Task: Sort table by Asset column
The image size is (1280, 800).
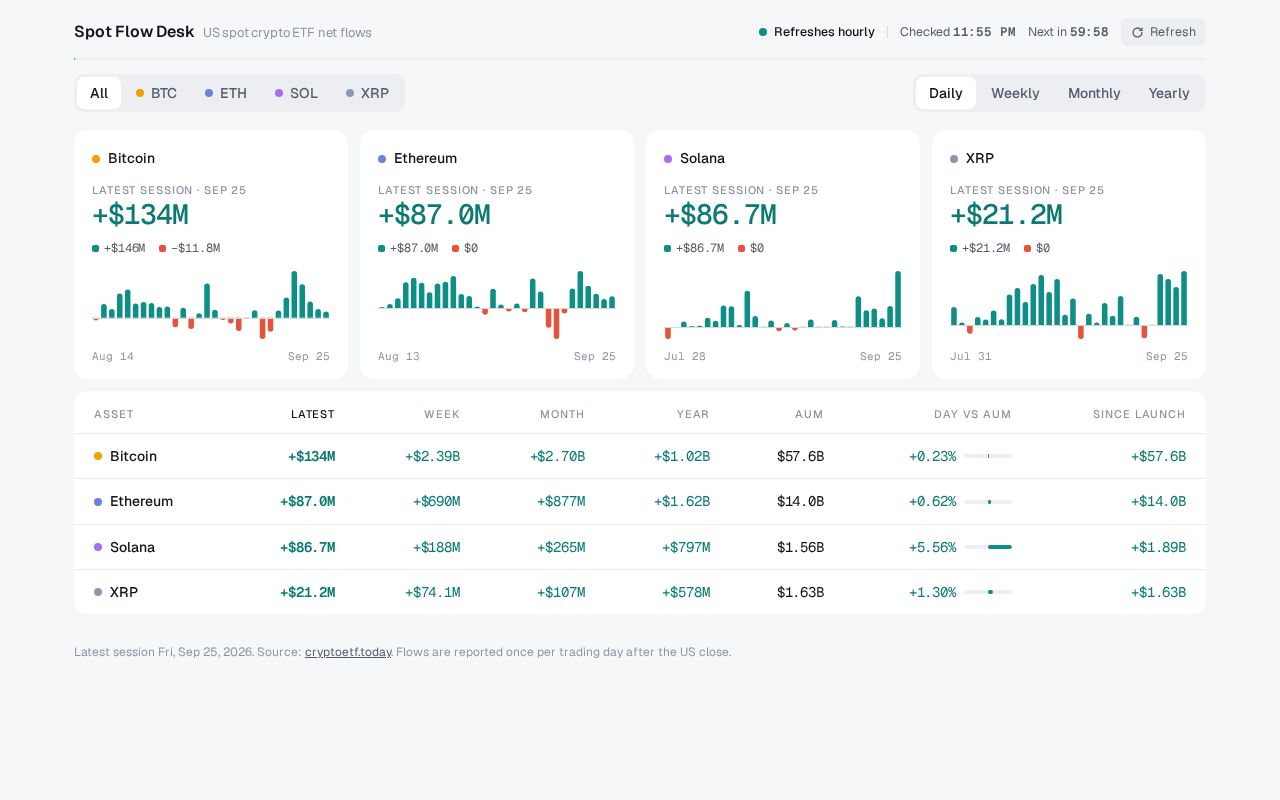Action: (x=114, y=414)
